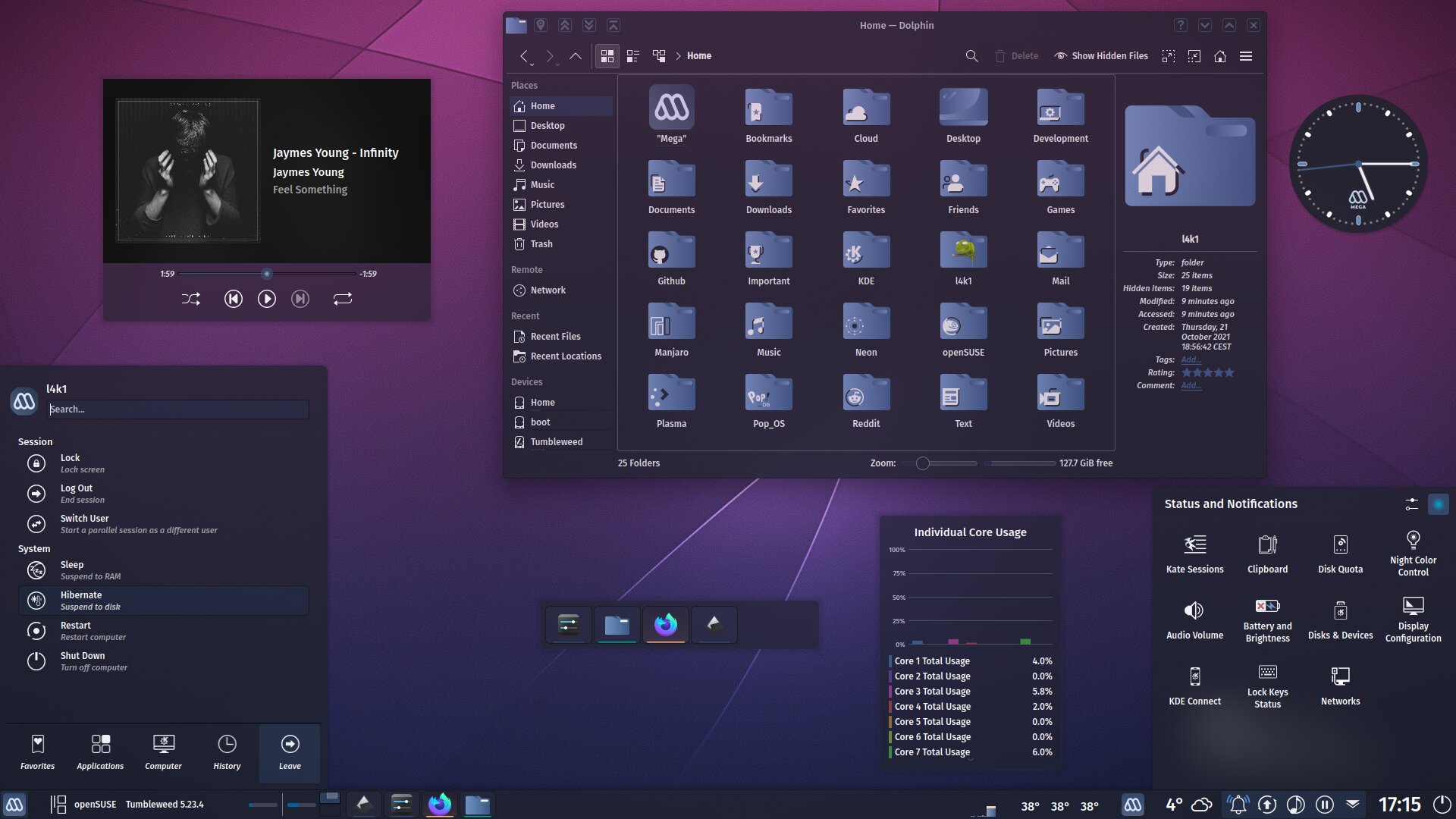Open the History tab in launcher

point(227,752)
